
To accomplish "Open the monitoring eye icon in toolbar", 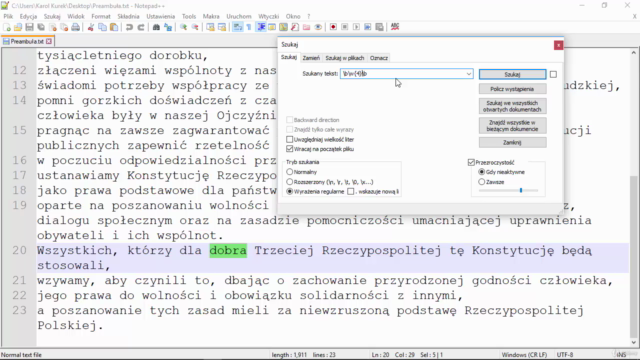I will coord(318,27).
